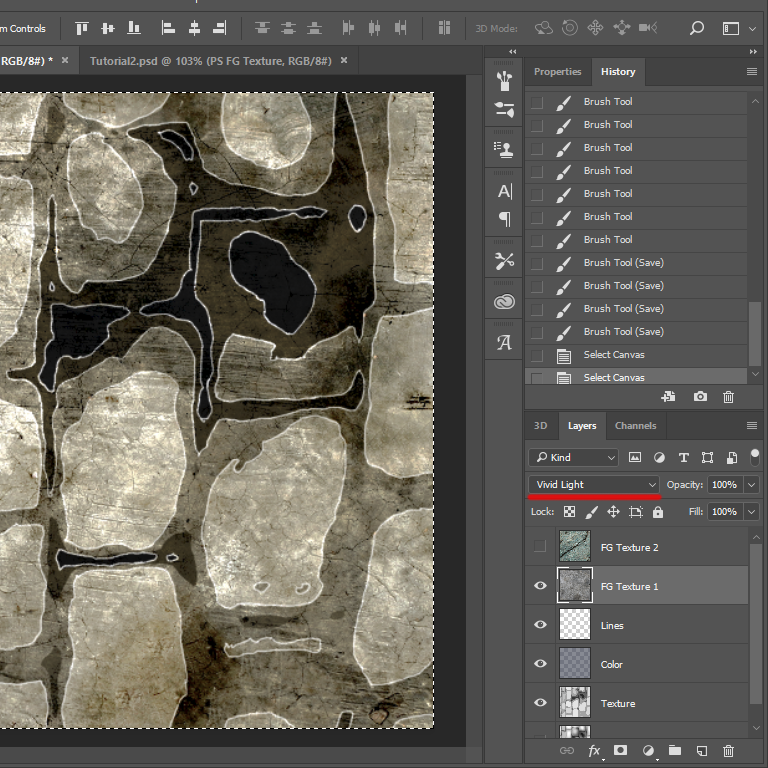Viewport: 768px width, 768px height.
Task: Delete current history state trash icon
Action: pos(728,397)
